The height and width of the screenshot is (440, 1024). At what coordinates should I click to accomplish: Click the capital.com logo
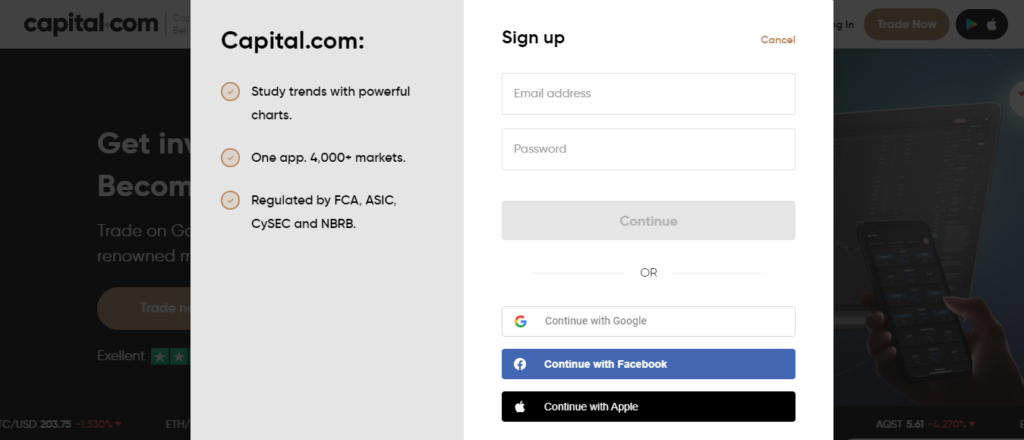click(91, 24)
